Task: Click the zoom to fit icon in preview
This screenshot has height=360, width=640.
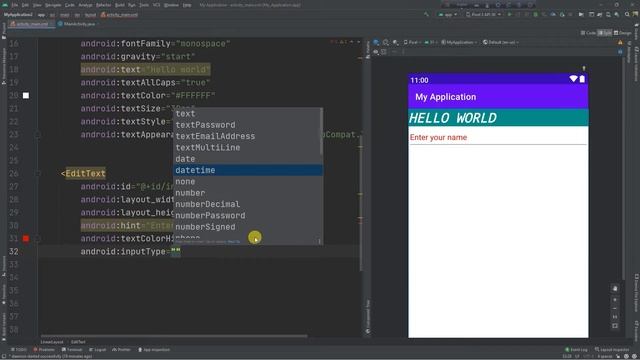Action: tap(615, 326)
